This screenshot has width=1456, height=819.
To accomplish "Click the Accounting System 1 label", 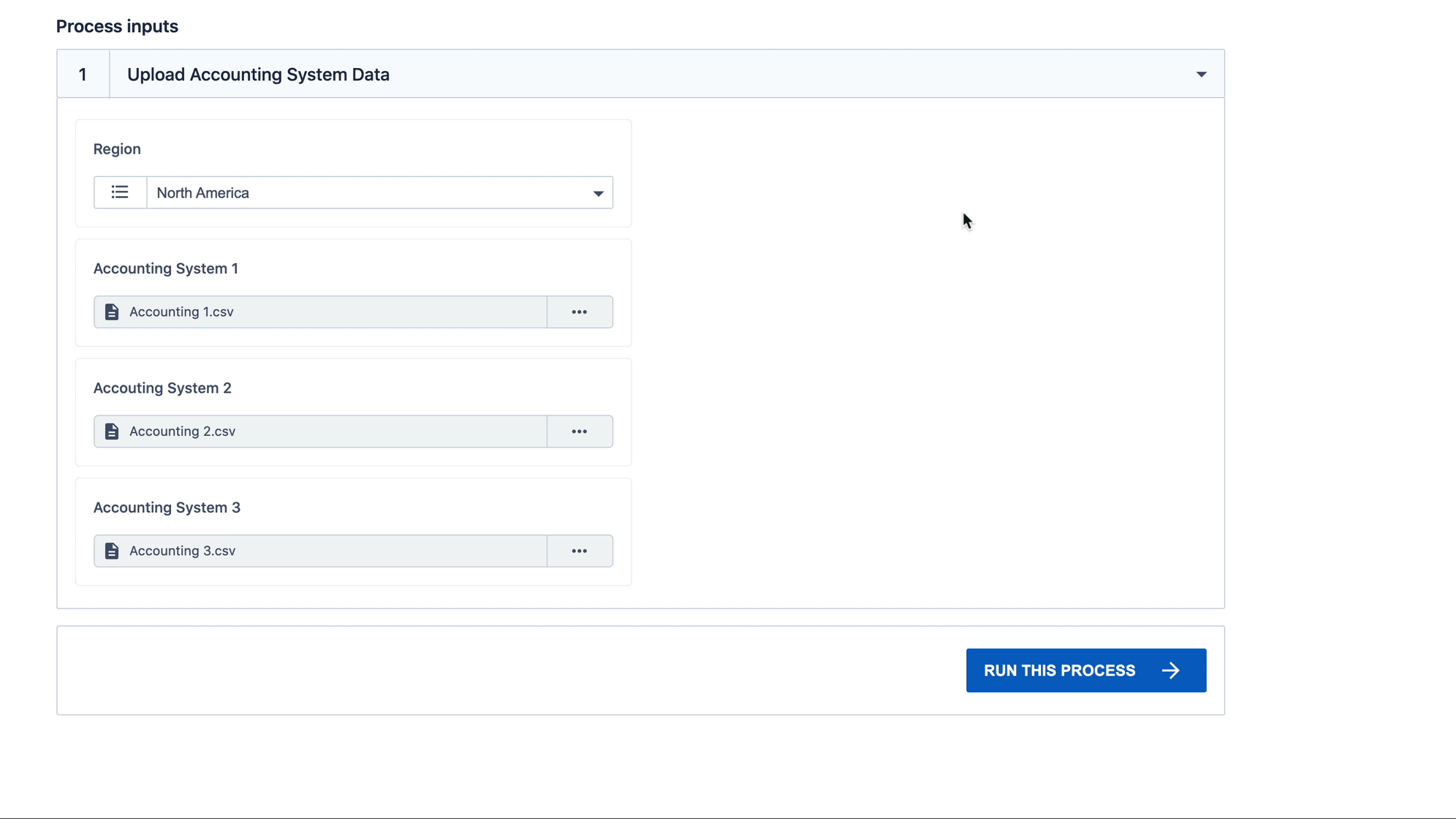I will coord(166,268).
